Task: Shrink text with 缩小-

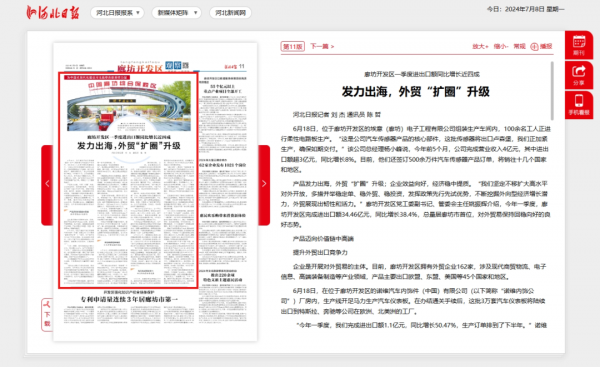Action: point(501,46)
